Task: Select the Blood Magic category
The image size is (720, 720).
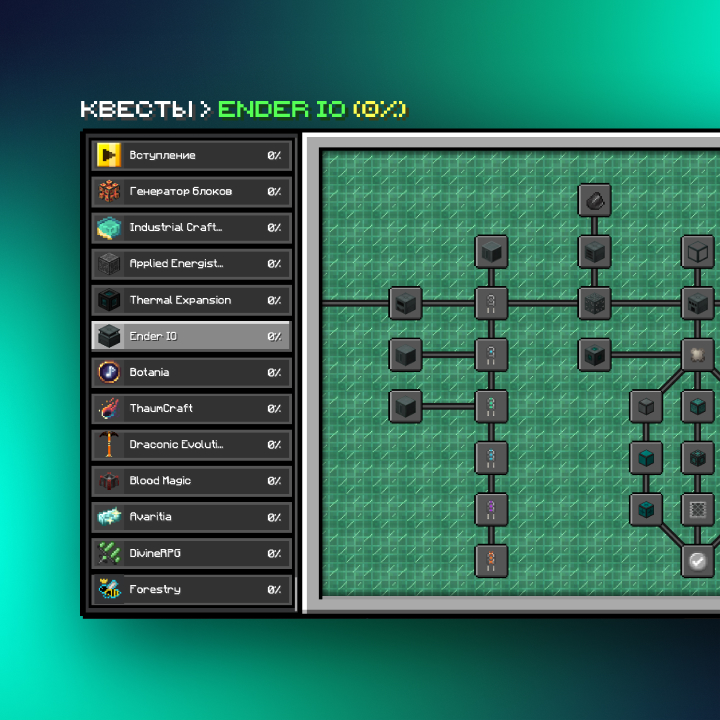Action: (191, 481)
